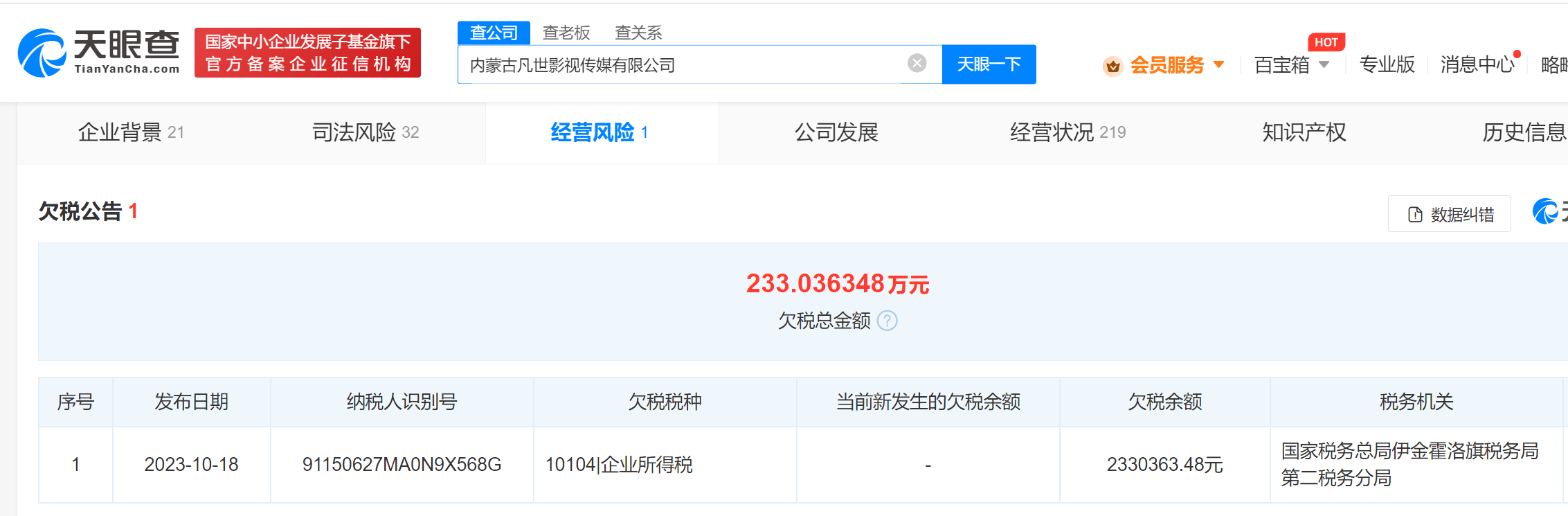1568x516 pixels.
Task: Click the 纳税人识别号 column header
Action: pyautogui.click(x=402, y=402)
